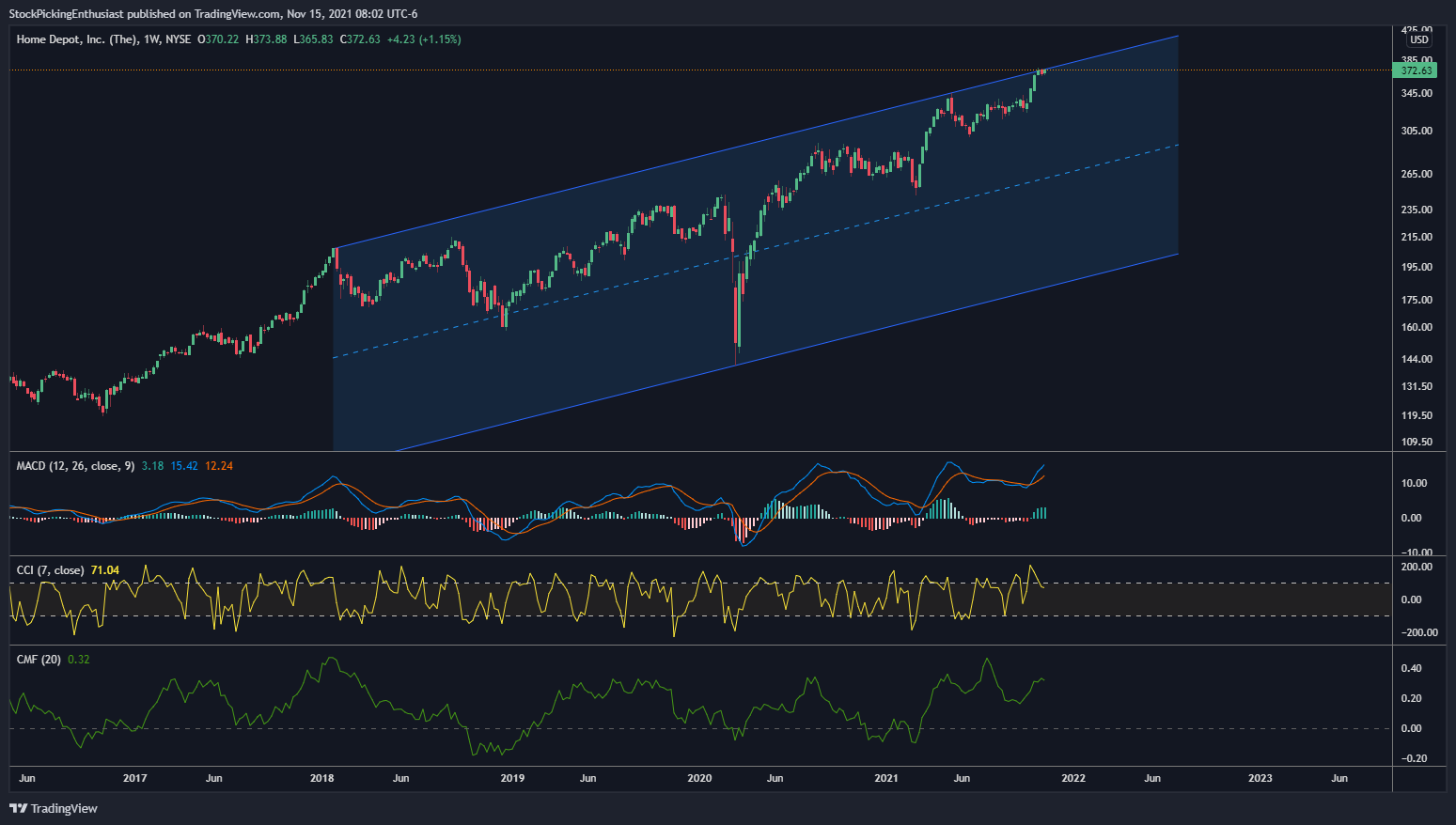Click the open value O370.22
The height and width of the screenshot is (825, 1456).
pyautogui.click(x=217, y=39)
